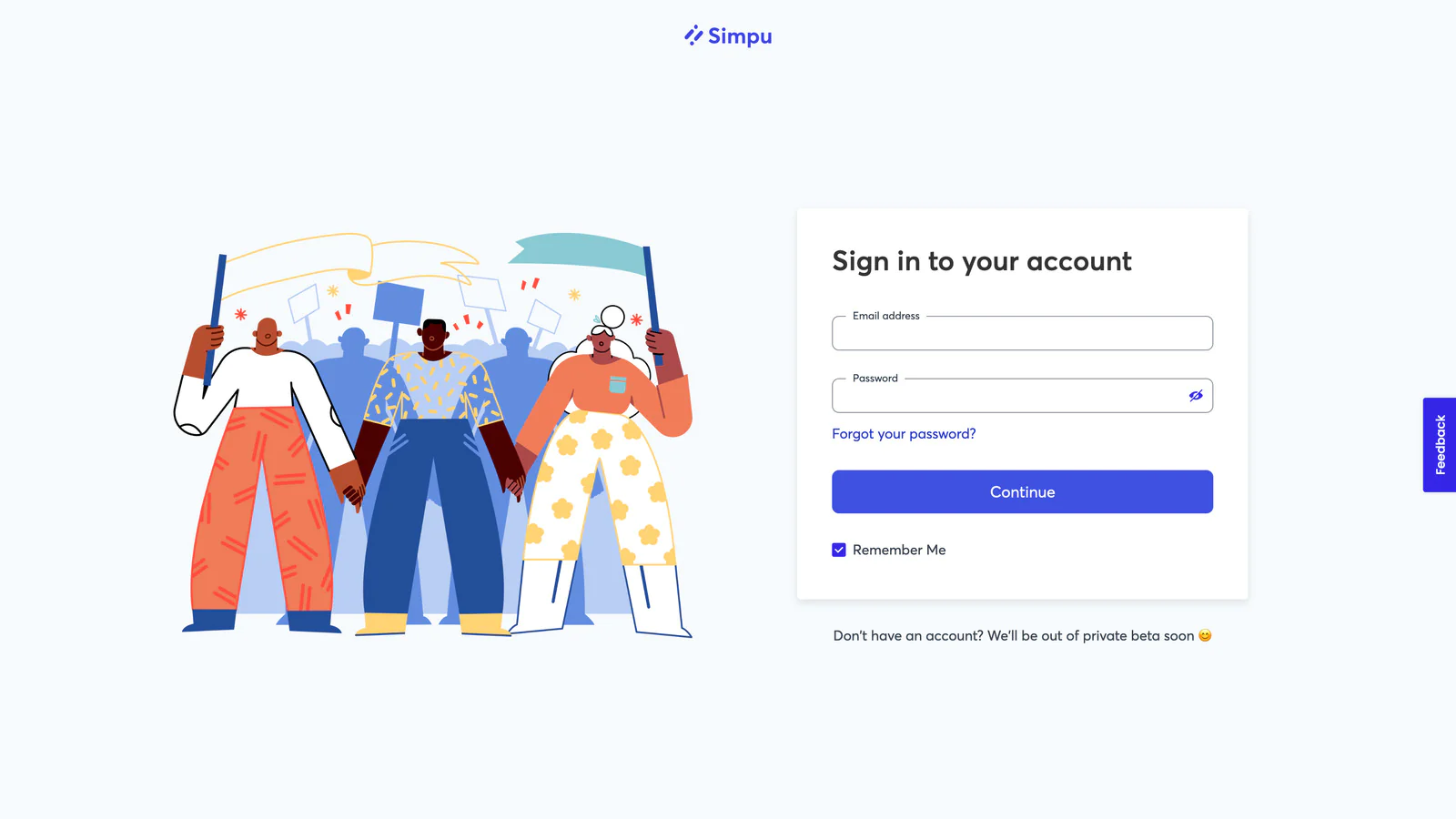Click the smiling emoji after beta message

point(1205,635)
